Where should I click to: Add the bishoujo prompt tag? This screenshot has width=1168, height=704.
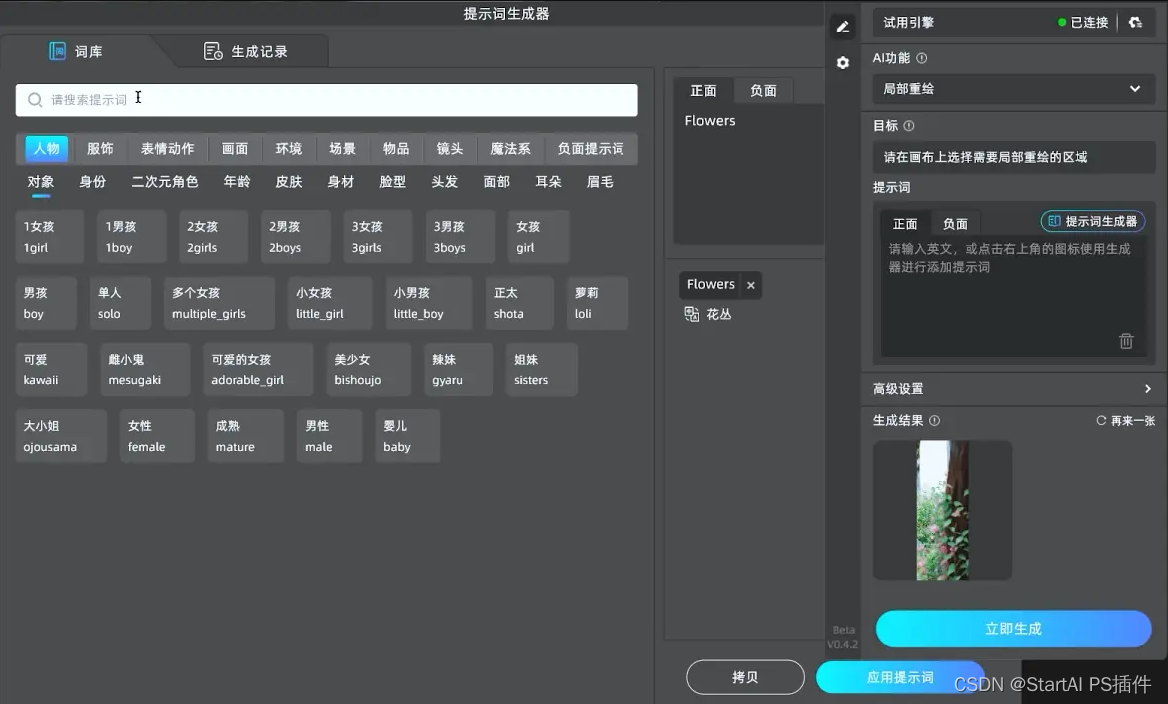pyautogui.click(x=368, y=370)
